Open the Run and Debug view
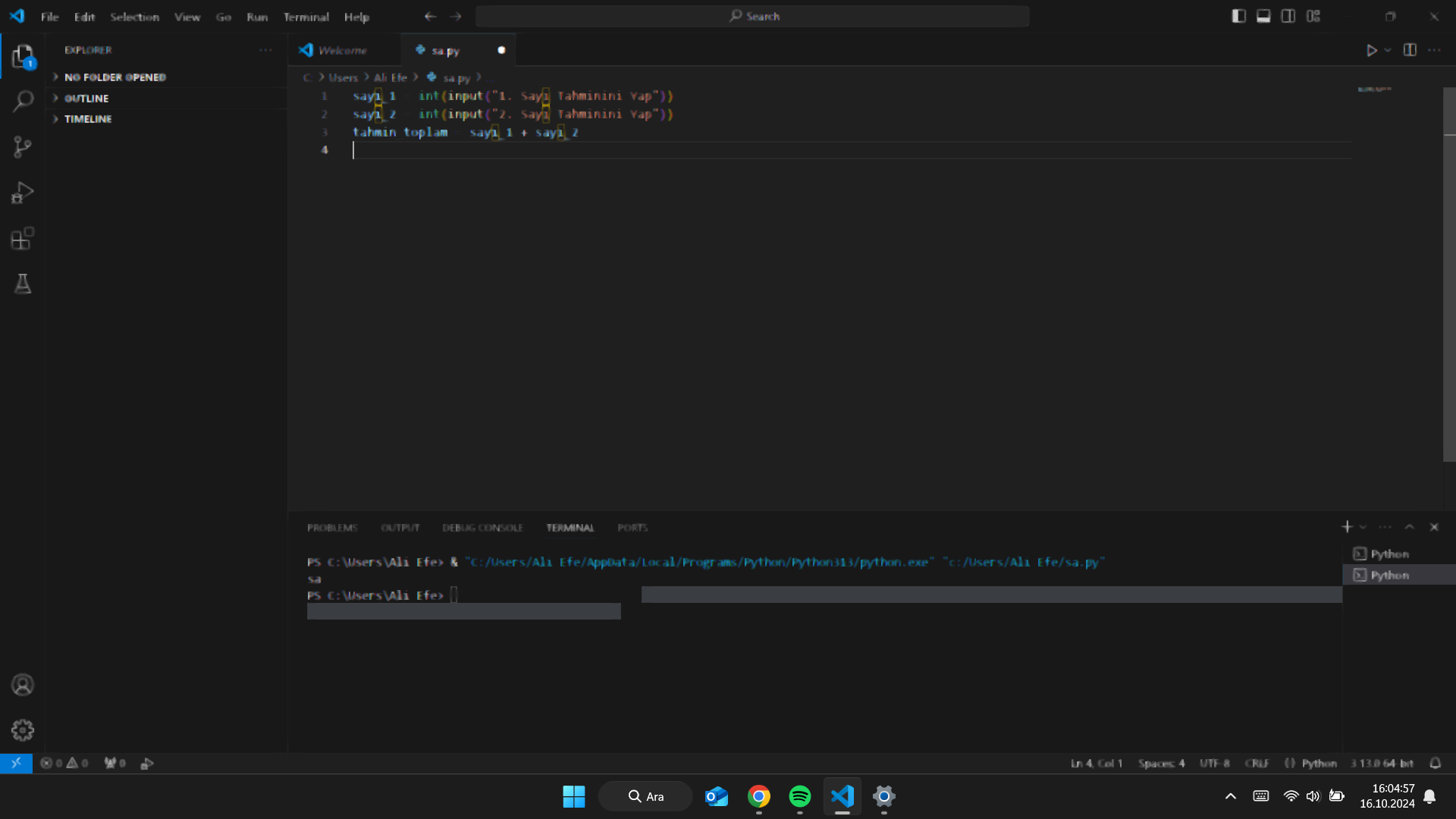This screenshot has width=1456, height=819. point(23,193)
